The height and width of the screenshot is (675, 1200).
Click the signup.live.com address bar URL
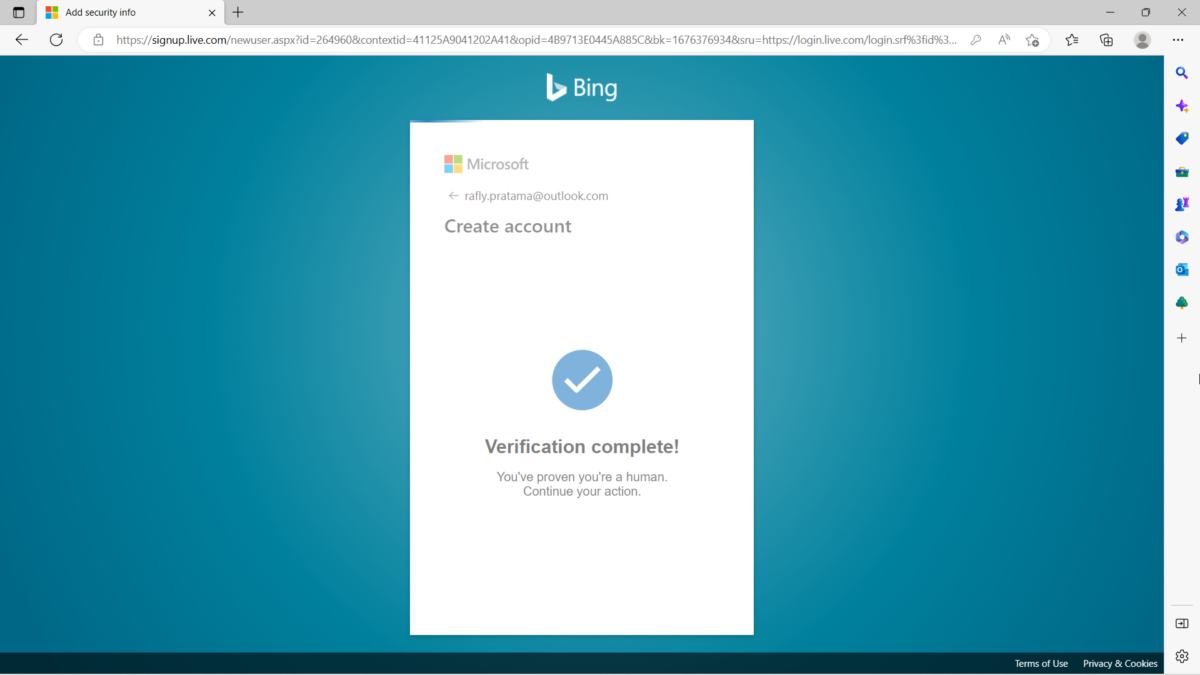[x=536, y=40]
